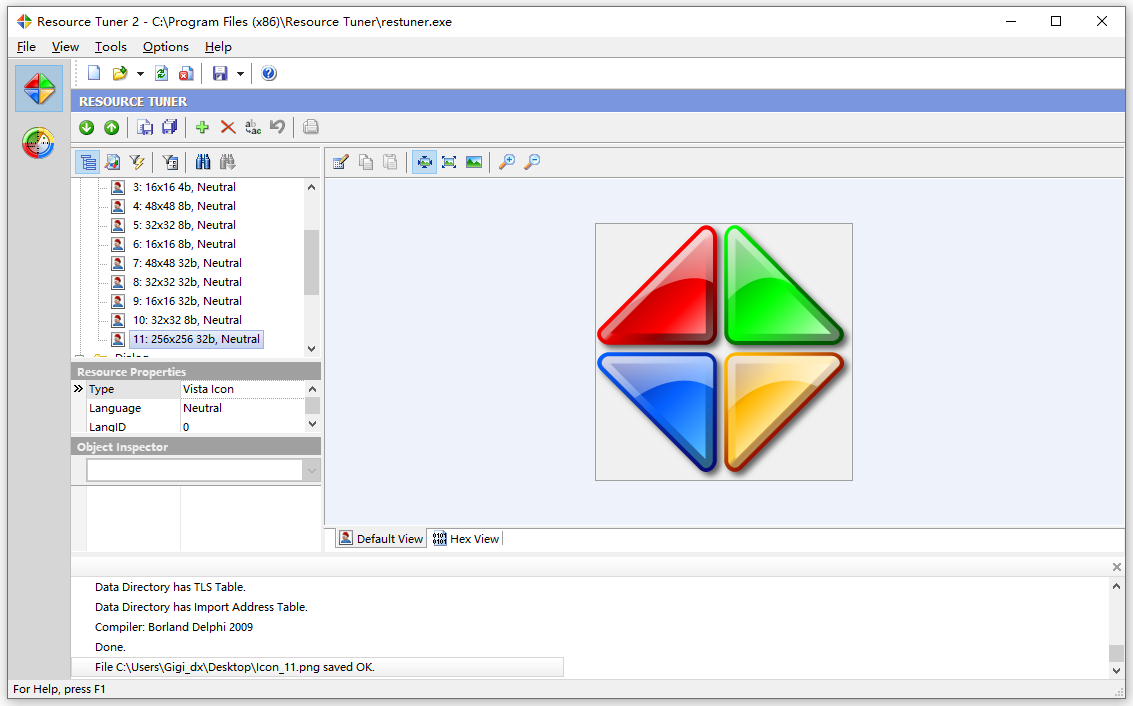Create a new file with the blank page icon
Screen dimensions: 1133x706
94,73
